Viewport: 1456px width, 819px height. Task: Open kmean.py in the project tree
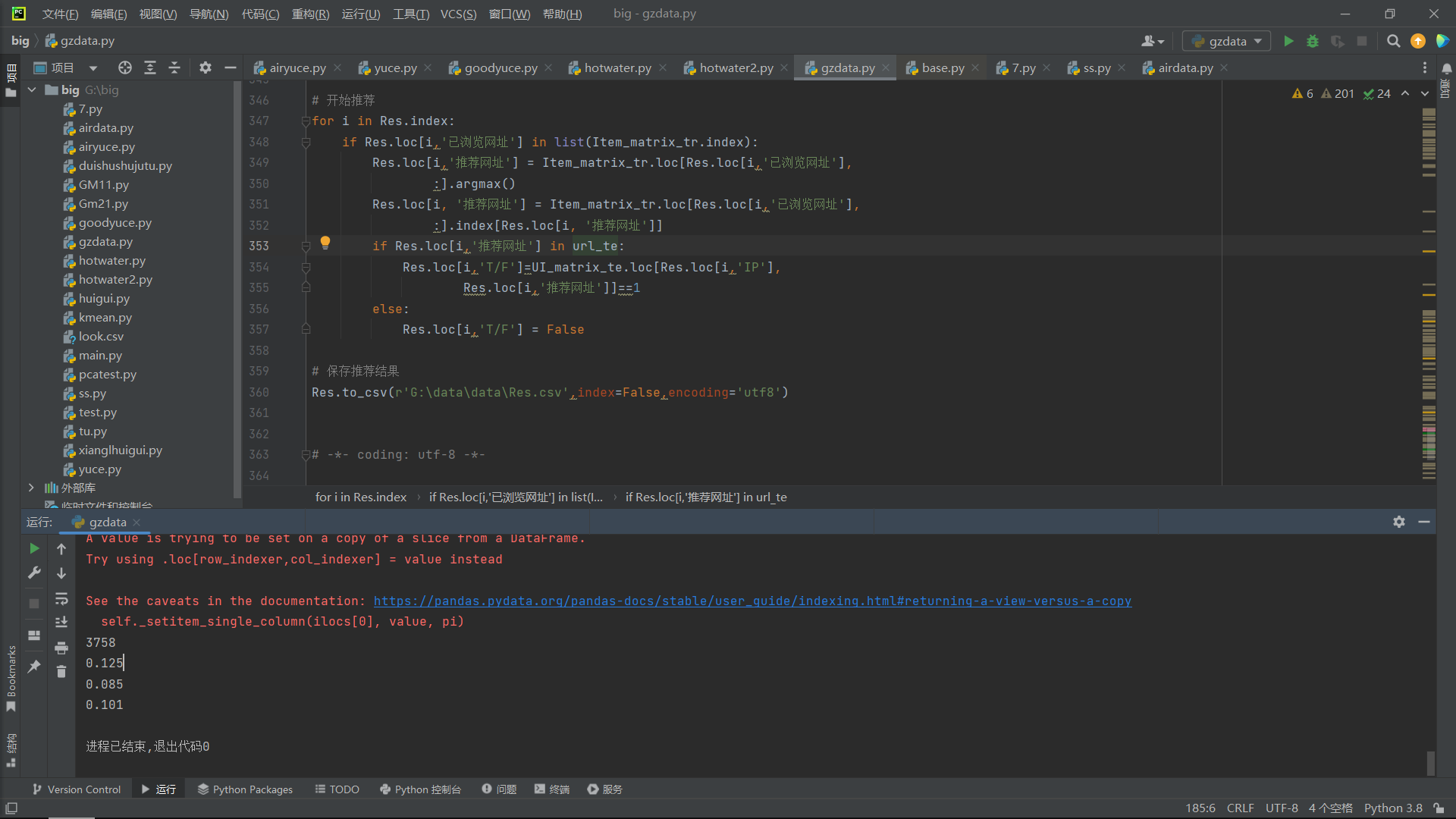coord(105,317)
